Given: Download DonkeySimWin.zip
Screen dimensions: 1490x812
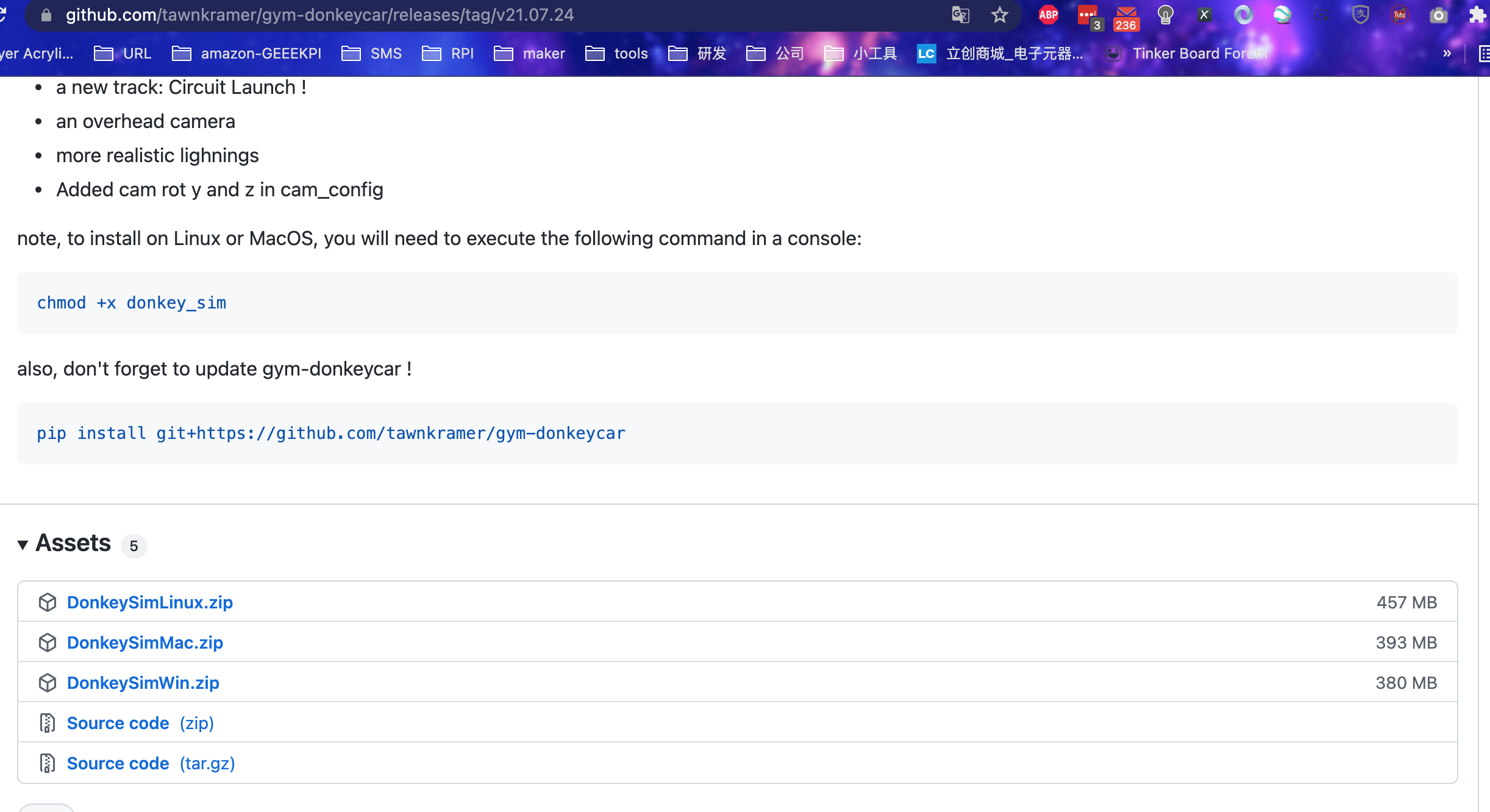Looking at the screenshot, I should point(143,683).
